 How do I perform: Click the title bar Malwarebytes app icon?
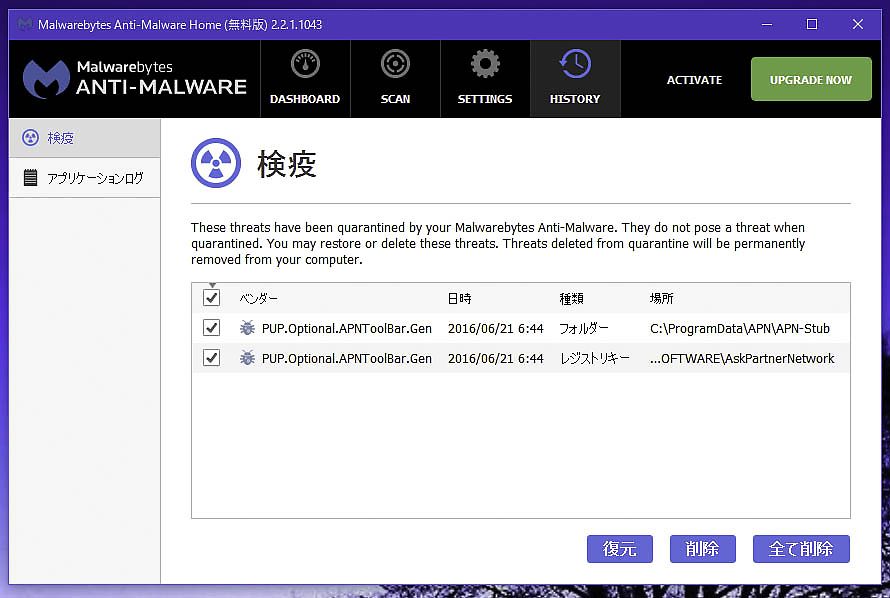pyautogui.click(x=24, y=24)
